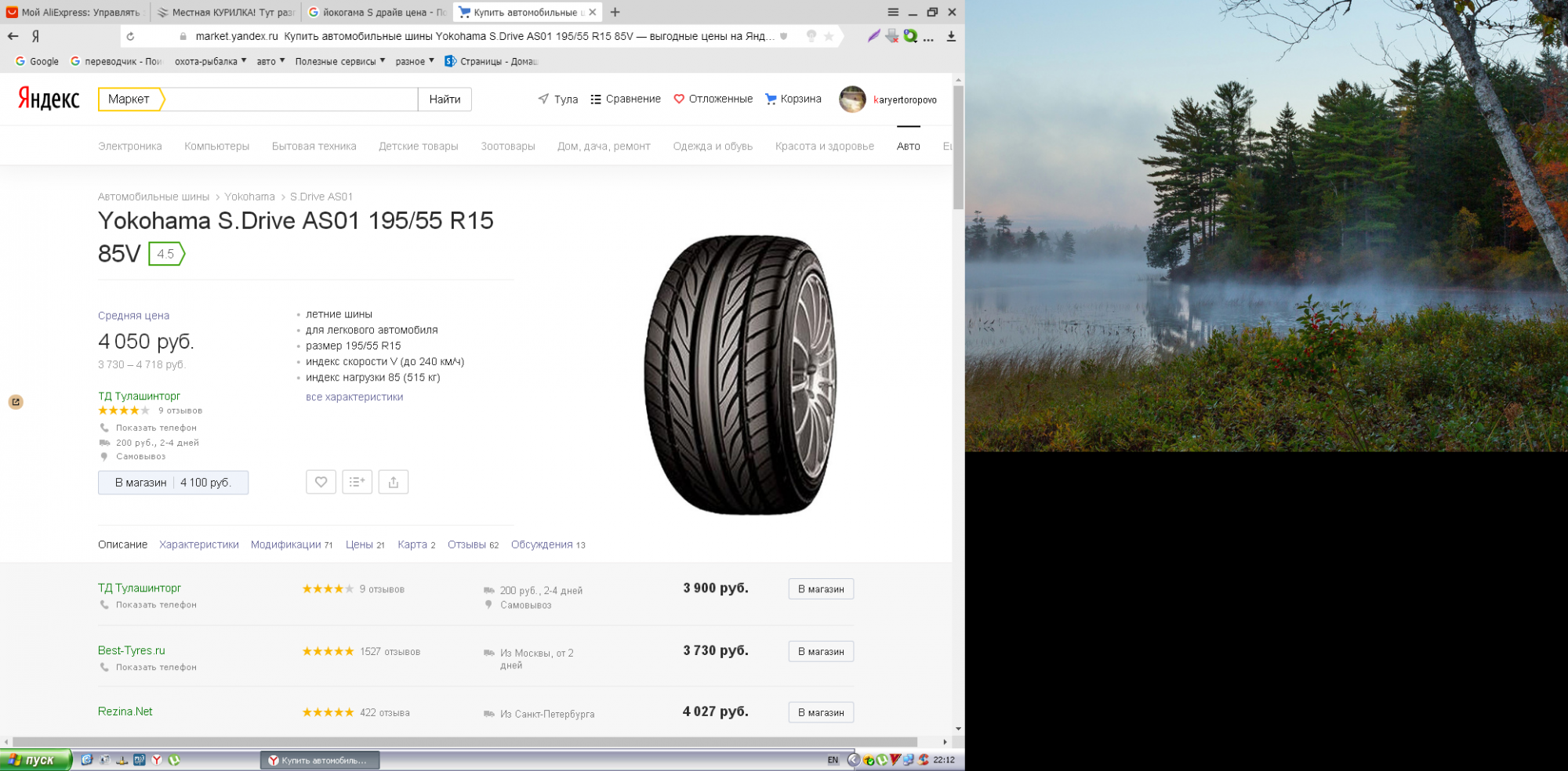The width and height of the screenshot is (1568, 771).
Task: Share the product with the share icon
Action: (x=394, y=482)
